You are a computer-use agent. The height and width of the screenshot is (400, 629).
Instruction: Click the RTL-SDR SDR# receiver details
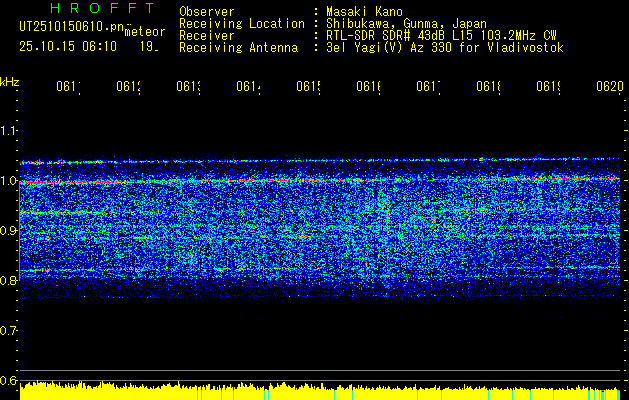coord(442,36)
